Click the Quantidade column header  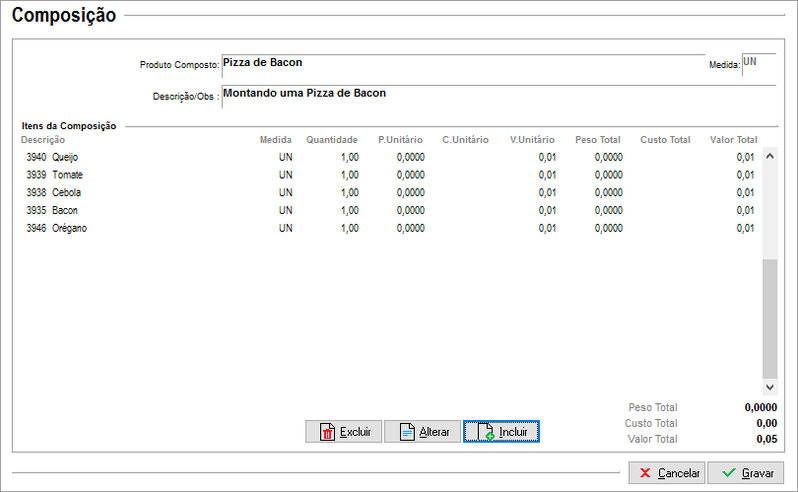pos(331,140)
